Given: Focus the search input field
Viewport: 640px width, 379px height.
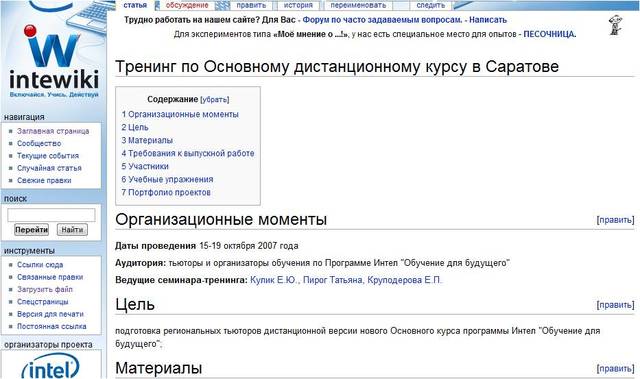Looking at the screenshot, I should (51, 215).
